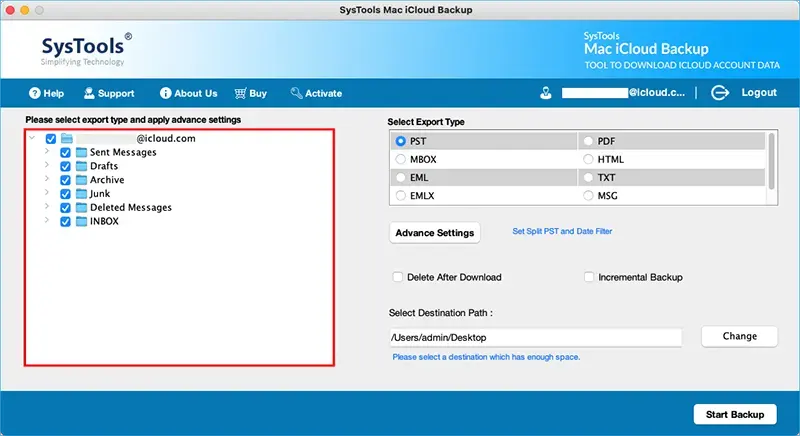Select PDF export type
Image resolution: width=800 pixels, height=436 pixels.
click(588, 141)
